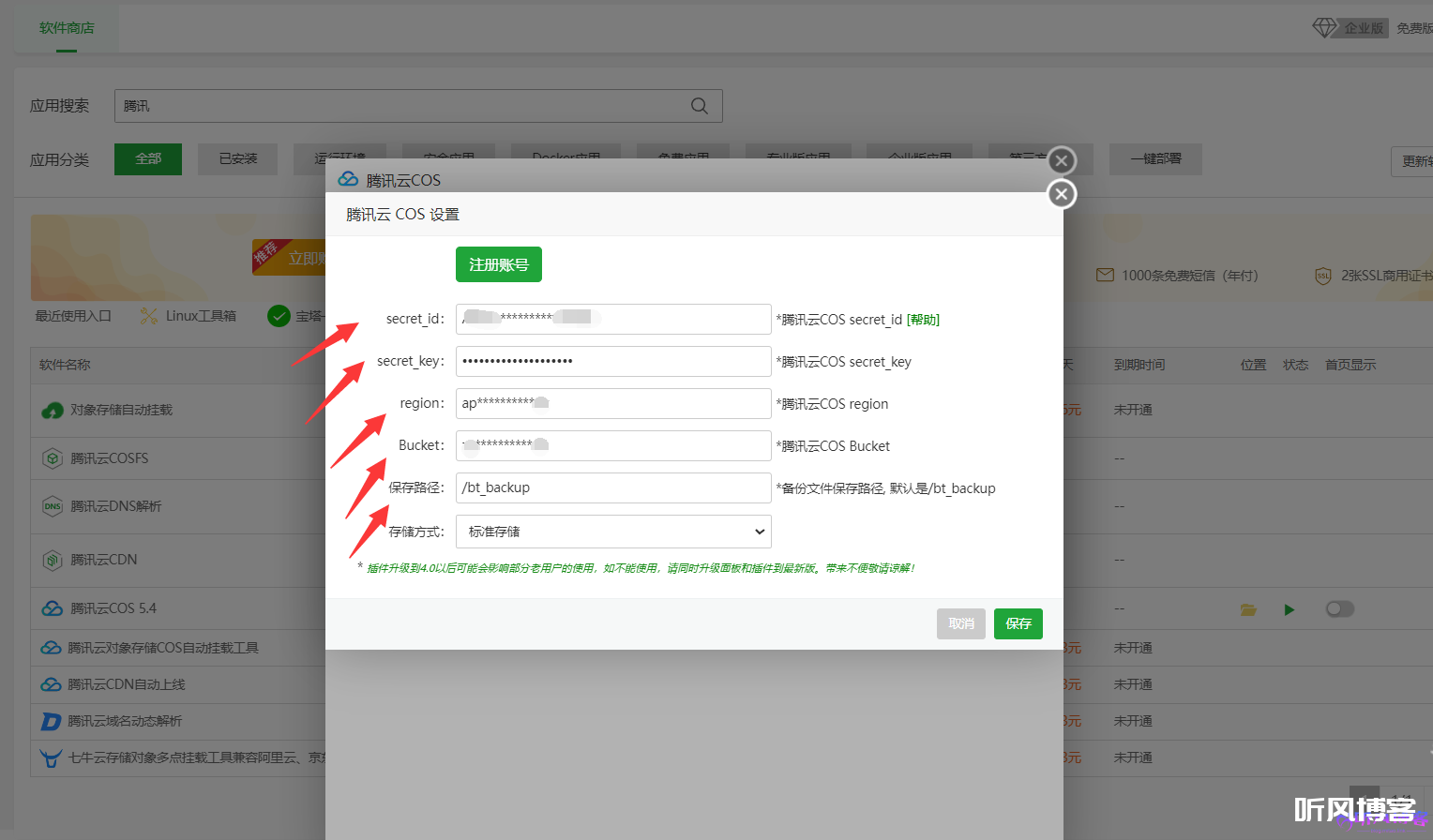This screenshot has height=840, width=1433.
Task: Click into the secret_key password field
Action: pos(613,361)
